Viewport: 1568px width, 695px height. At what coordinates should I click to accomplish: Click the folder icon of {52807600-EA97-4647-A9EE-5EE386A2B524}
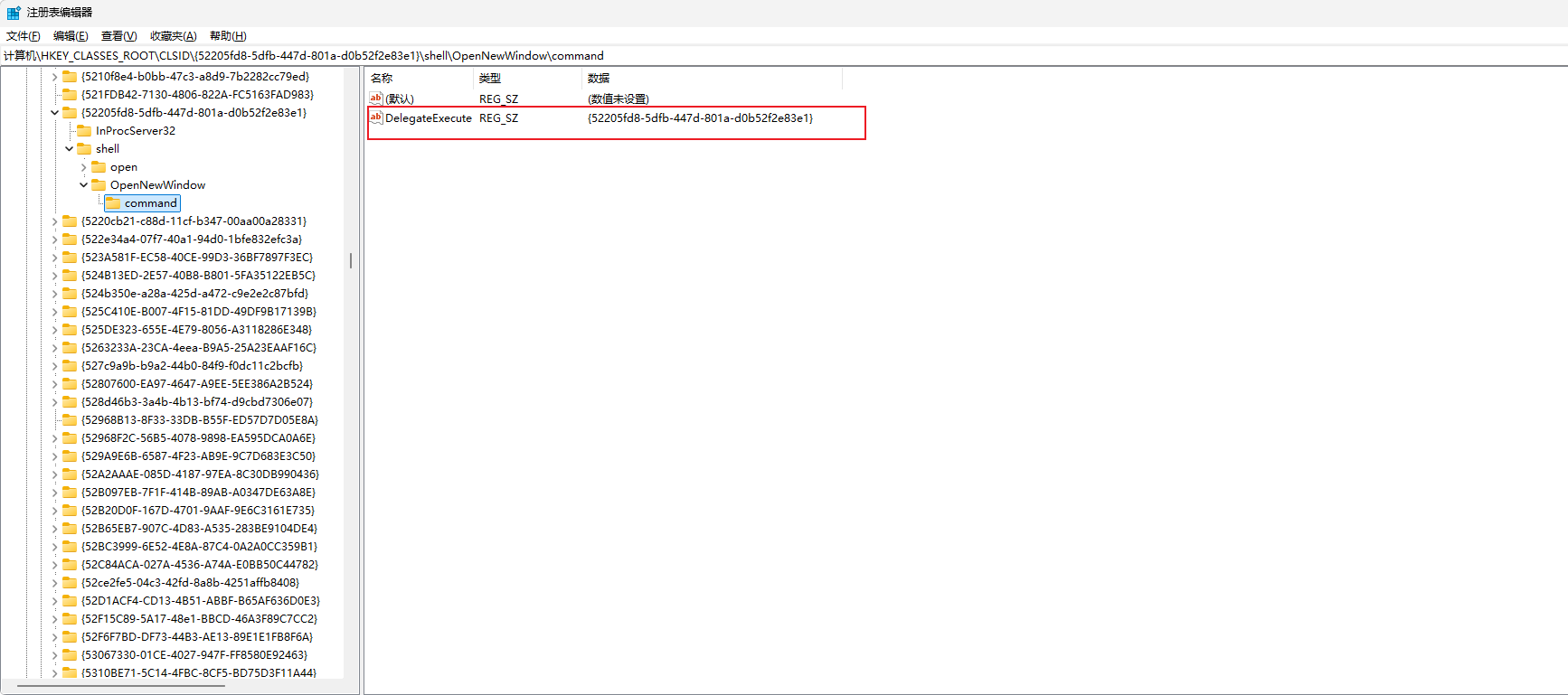tap(70, 384)
